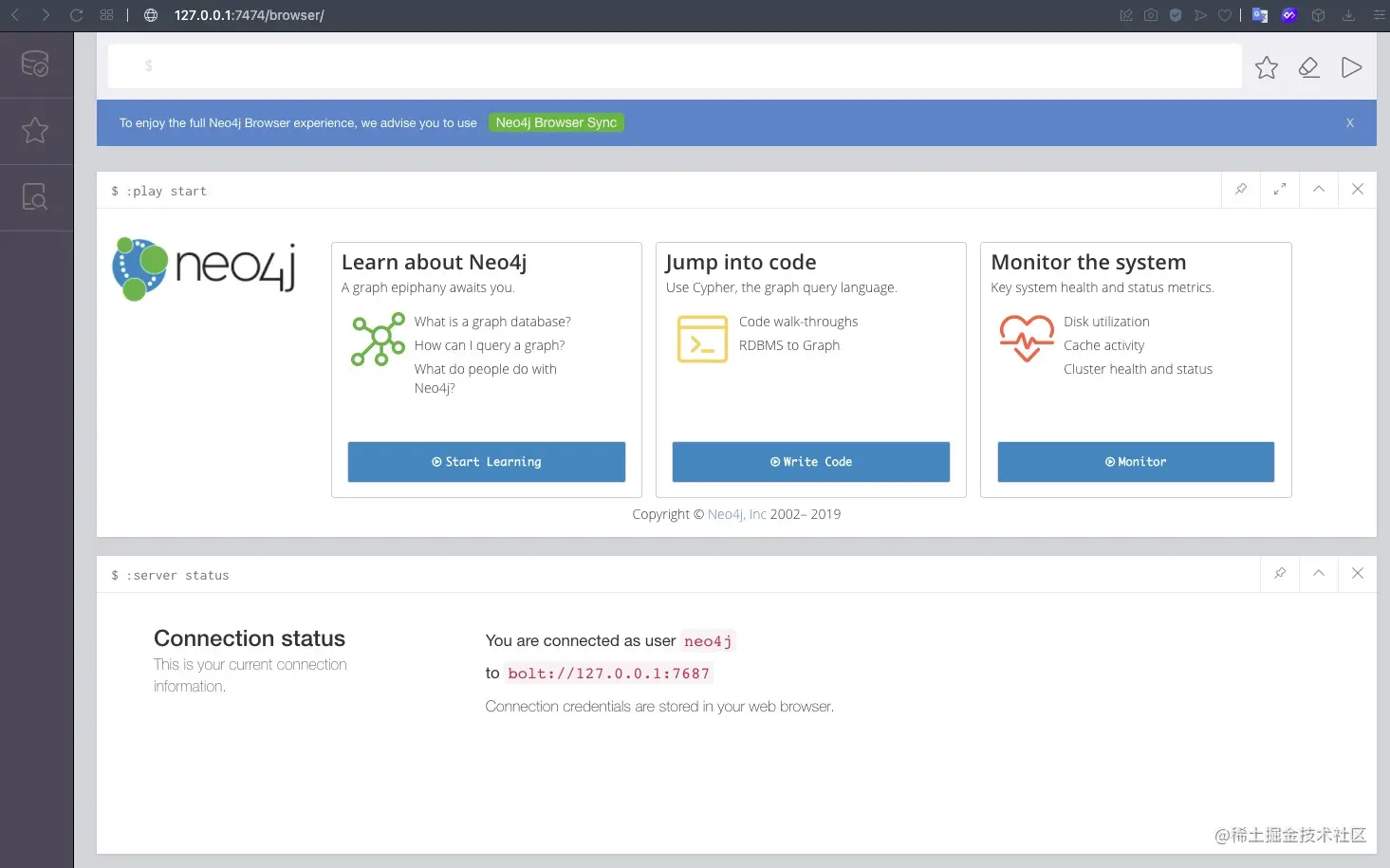Run the query with the play icon
This screenshot has width=1390, height=868.
(x=1352, y=67)
